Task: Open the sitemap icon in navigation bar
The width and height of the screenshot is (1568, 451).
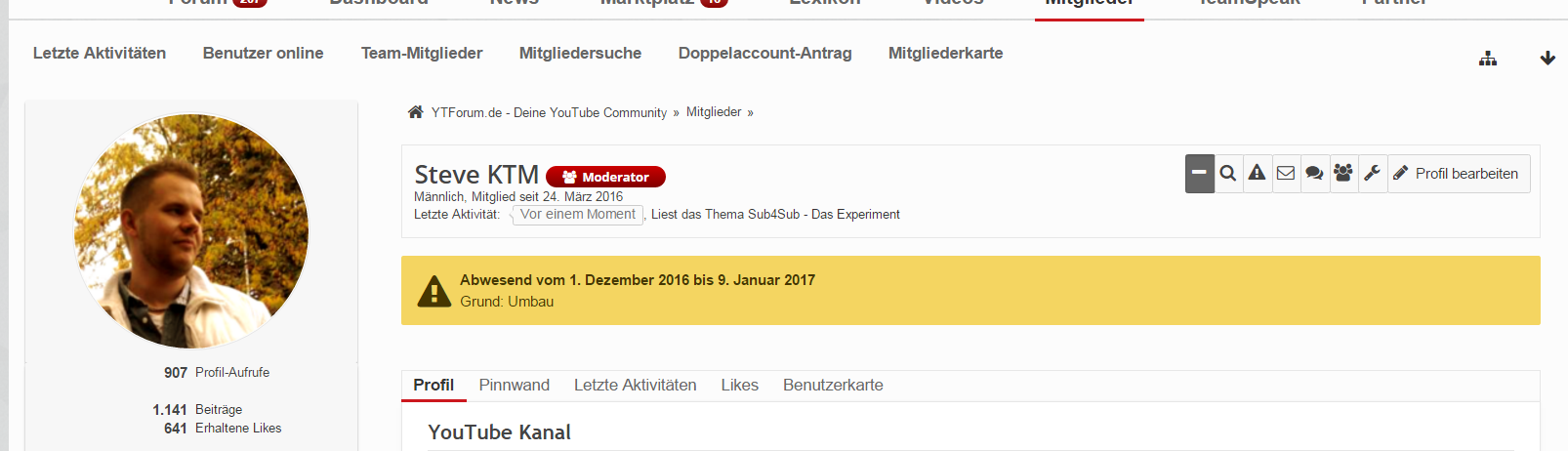Action: (1487, 59)
